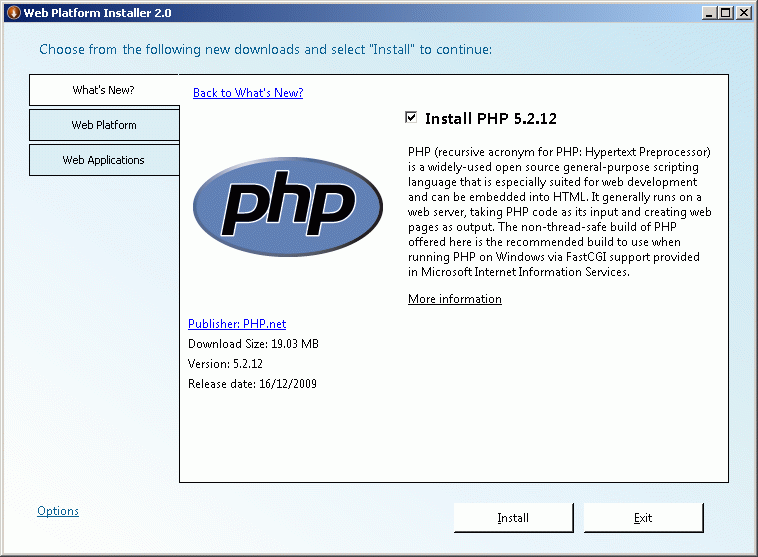Select the Download Size: 19.03 MB text
Viewport: 758px width, 557px height.
(253, 344)
